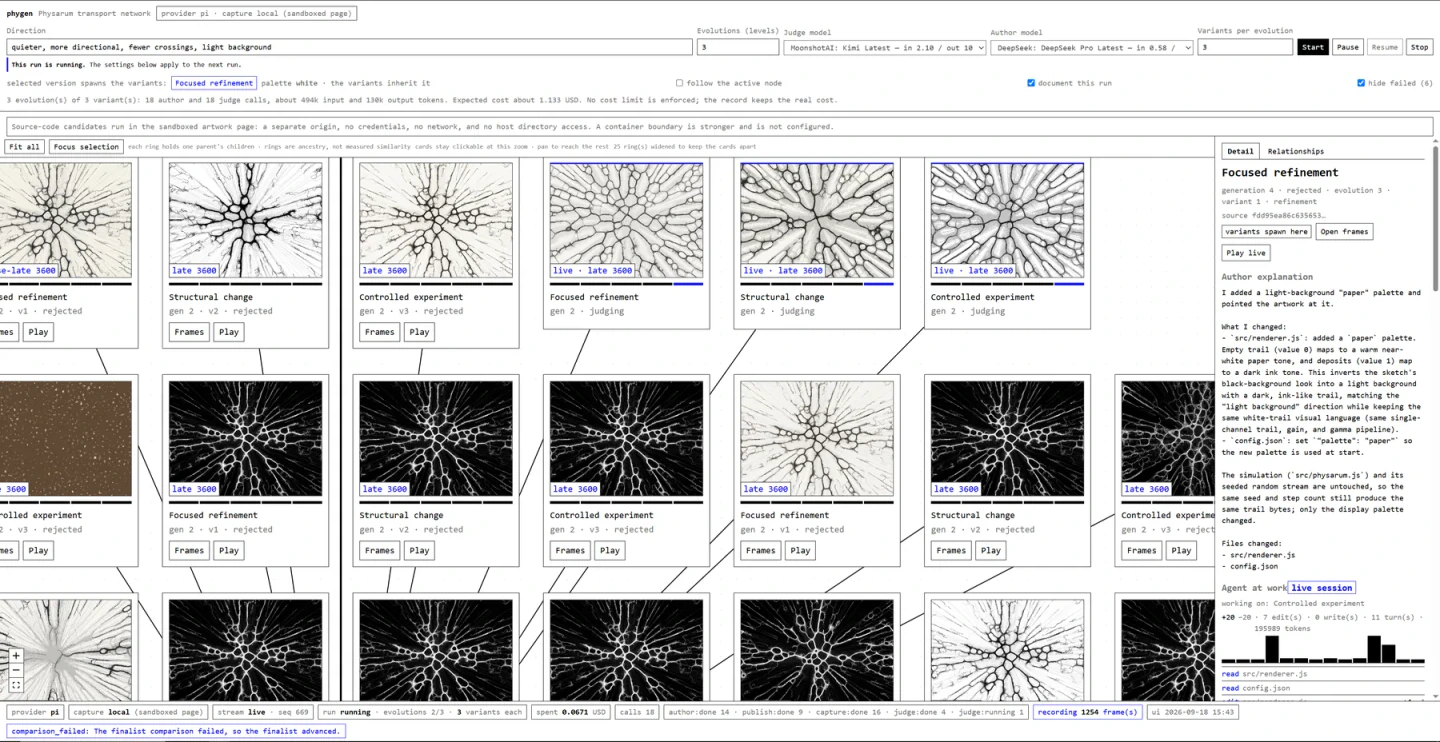Click into the Direction text field
Image resolution: width=1440 pixels, height=742 pixels.
click(x=350, y=47)
